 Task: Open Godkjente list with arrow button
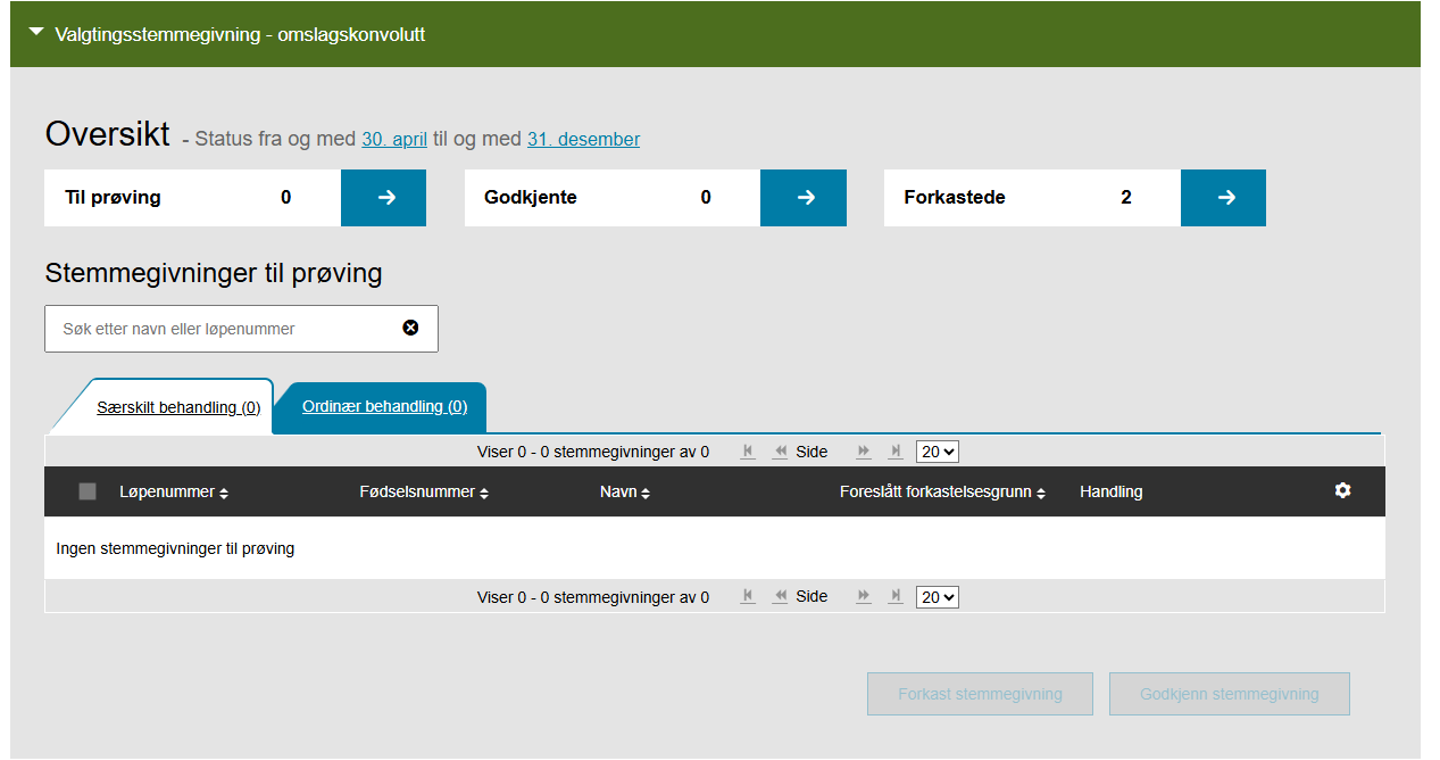click(804, 198)
